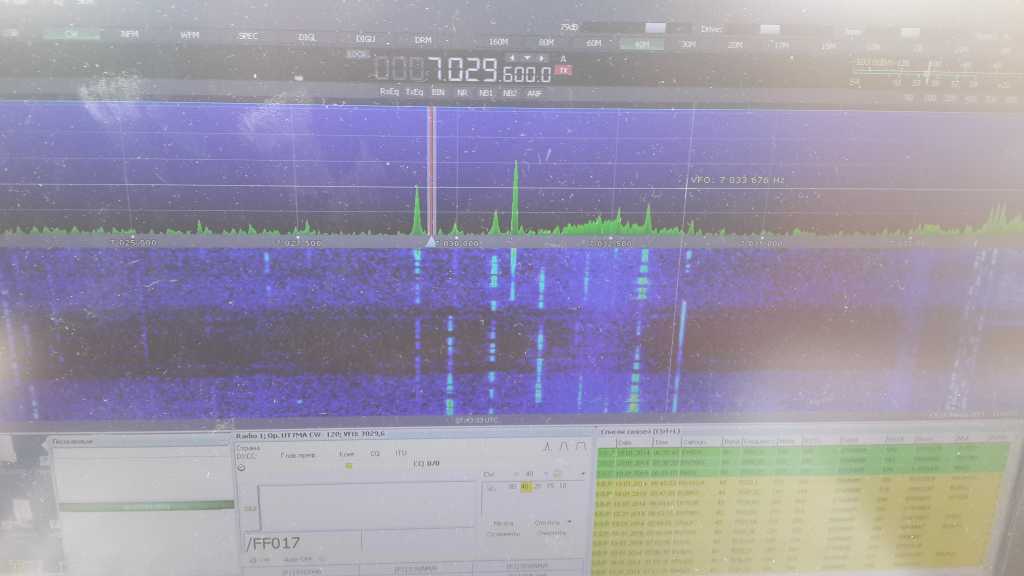Click the RxEq equalizer button

(x=389, y=92)
